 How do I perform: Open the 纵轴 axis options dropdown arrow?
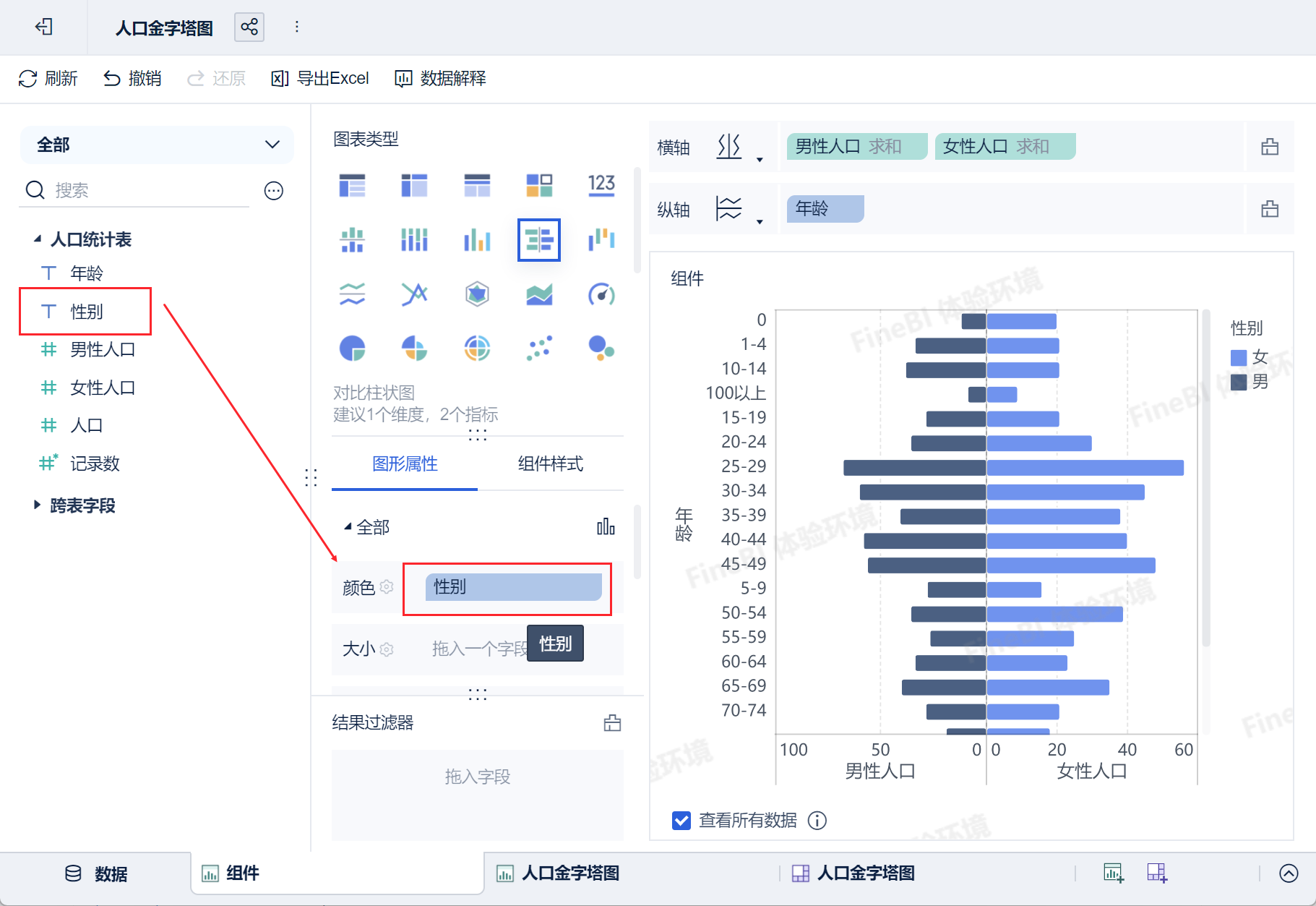pyautogui.click(x=760, y=221)
